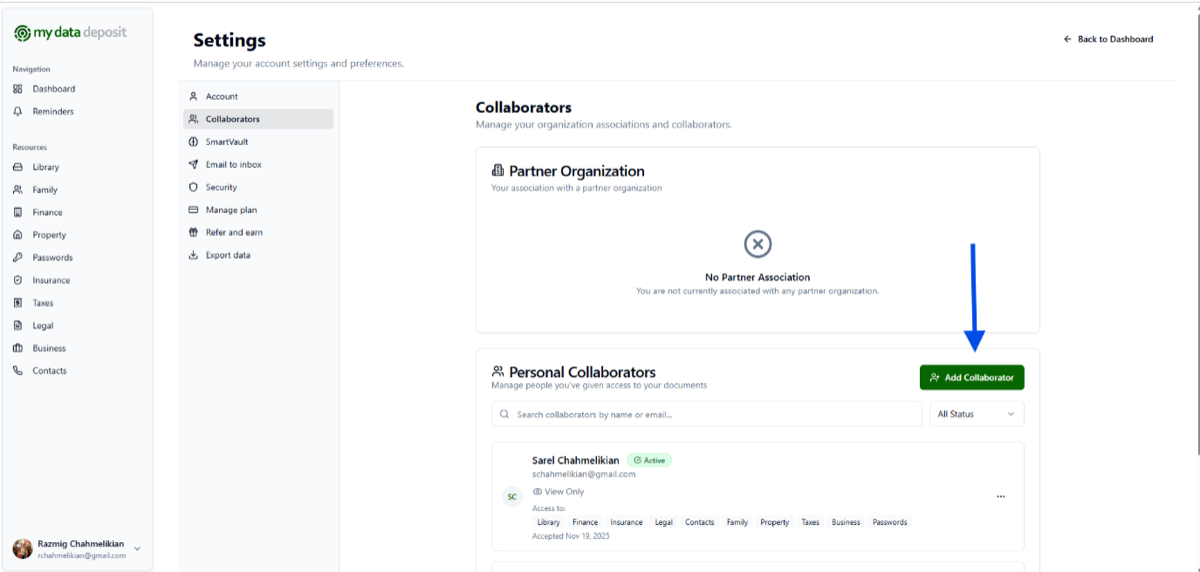The height and width of the screenshot is (572, 1200).
Task: Click the Legal document icon
Action: 18,326
